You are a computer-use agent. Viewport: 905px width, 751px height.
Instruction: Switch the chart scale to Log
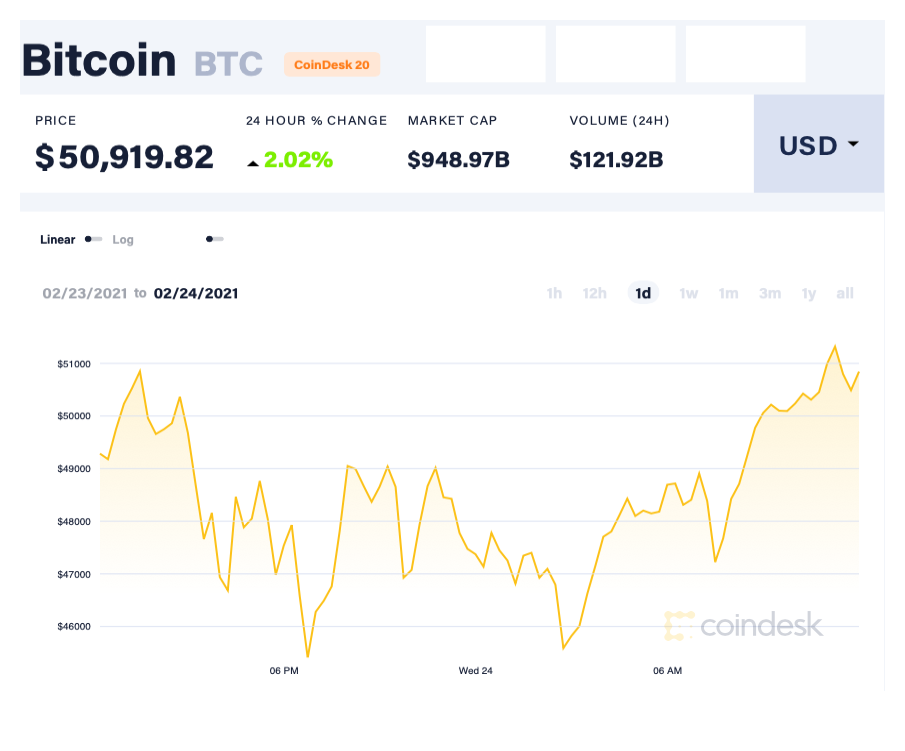[123, 240]
